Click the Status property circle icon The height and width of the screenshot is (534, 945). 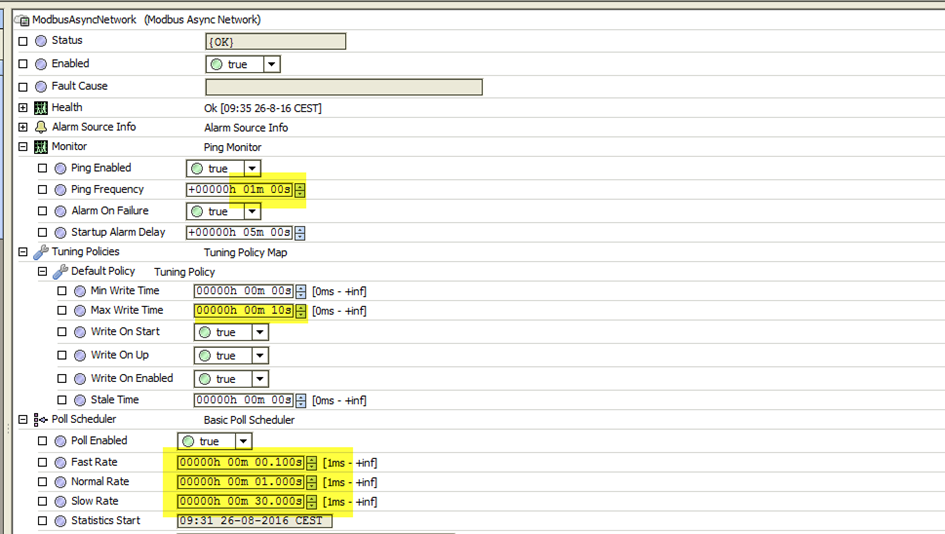pyautogui.click(x=41, y=41)
